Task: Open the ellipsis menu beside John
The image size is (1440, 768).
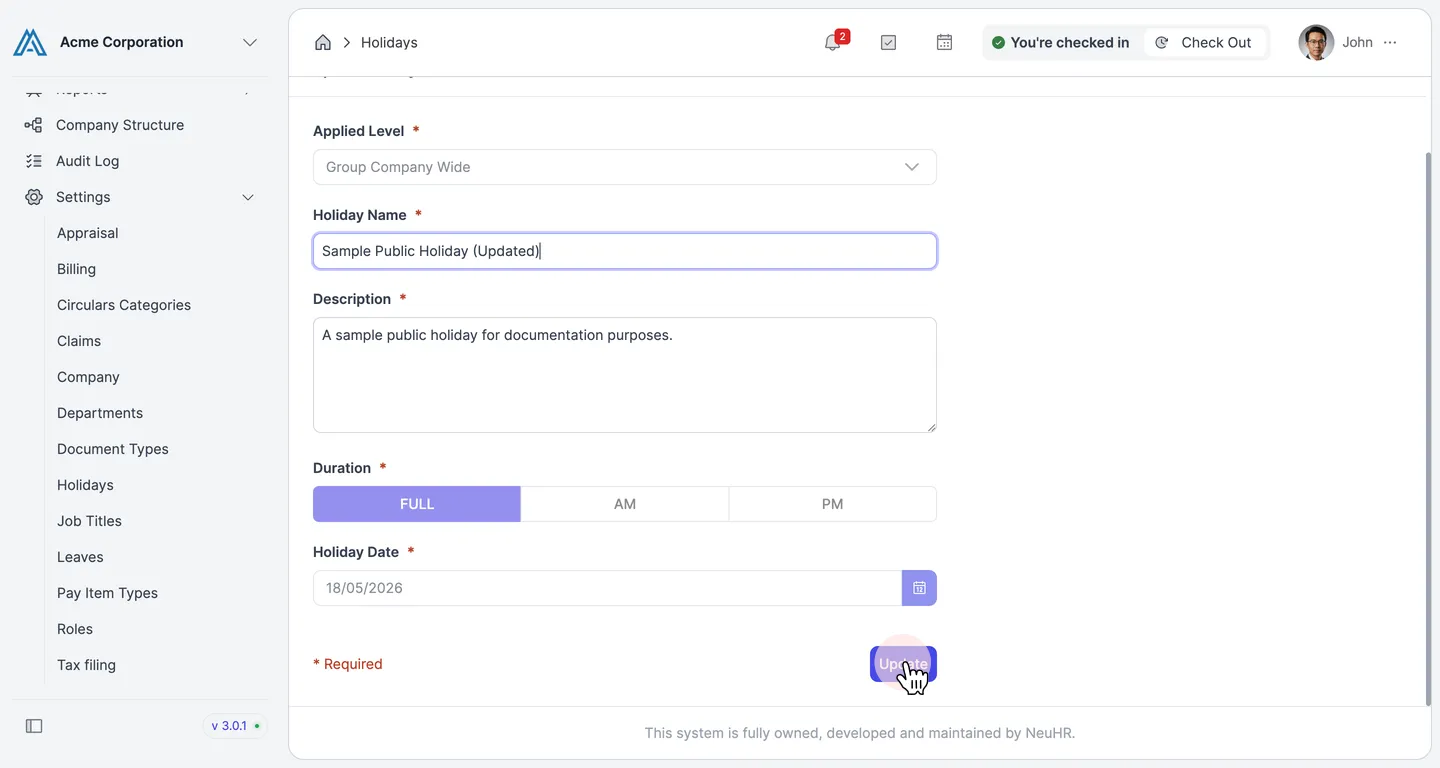Action: click(x=1390, y=42)
